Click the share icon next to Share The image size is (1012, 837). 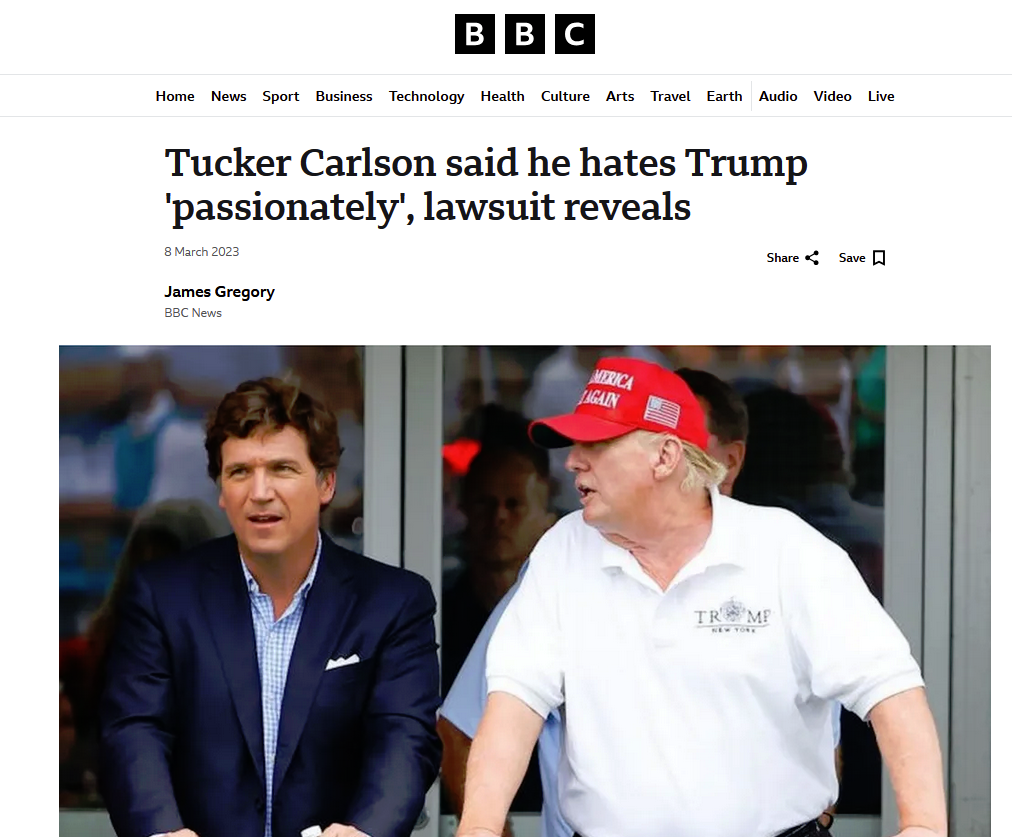[x=812, y=258]
